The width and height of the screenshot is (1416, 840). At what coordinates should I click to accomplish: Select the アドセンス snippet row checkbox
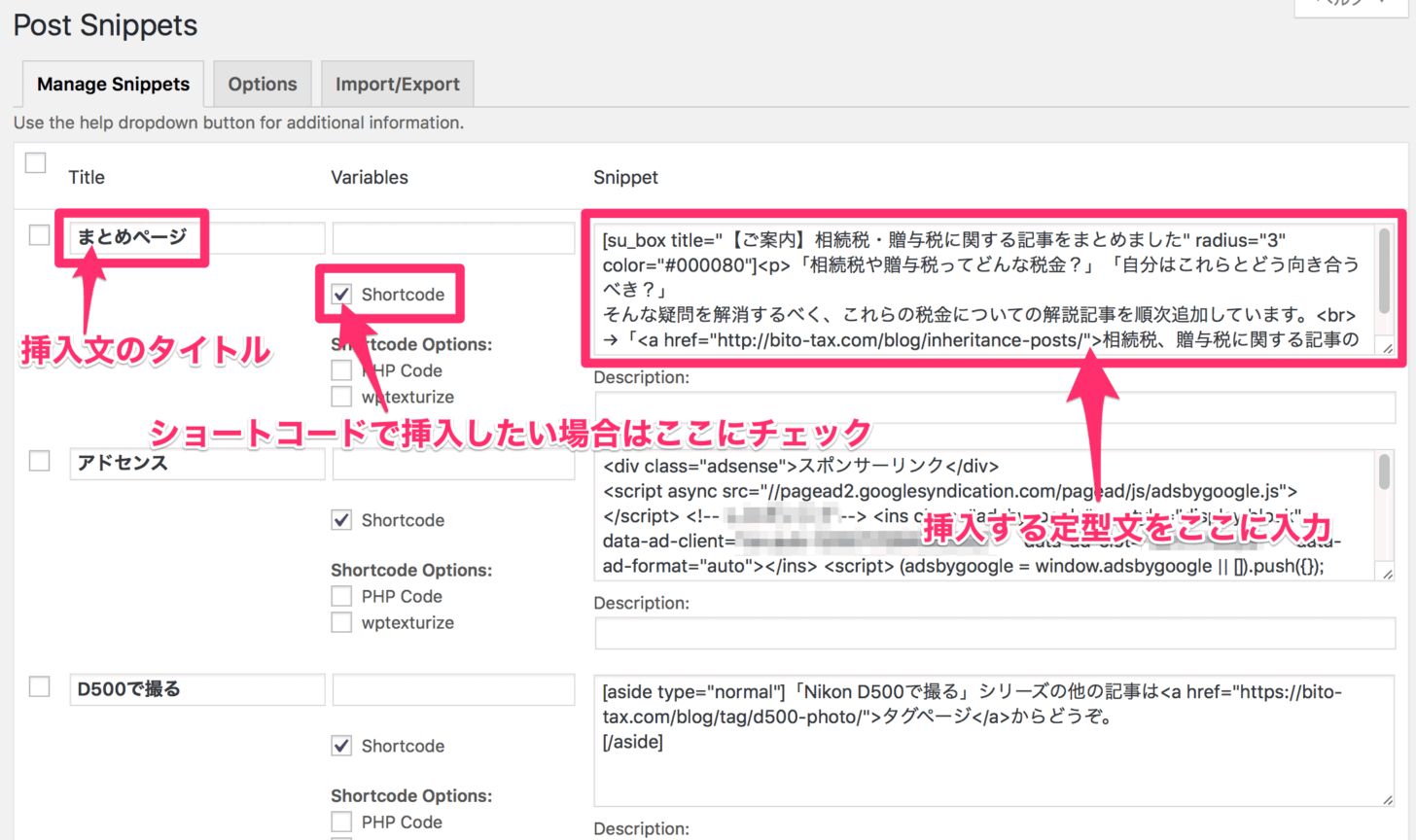tap(40, 461)
